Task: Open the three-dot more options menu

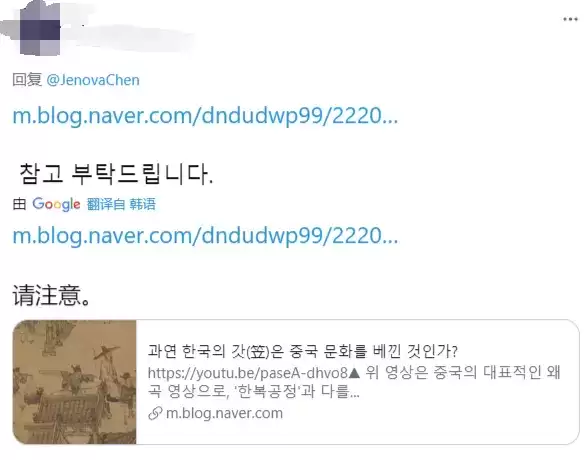Action: [570, 19]
